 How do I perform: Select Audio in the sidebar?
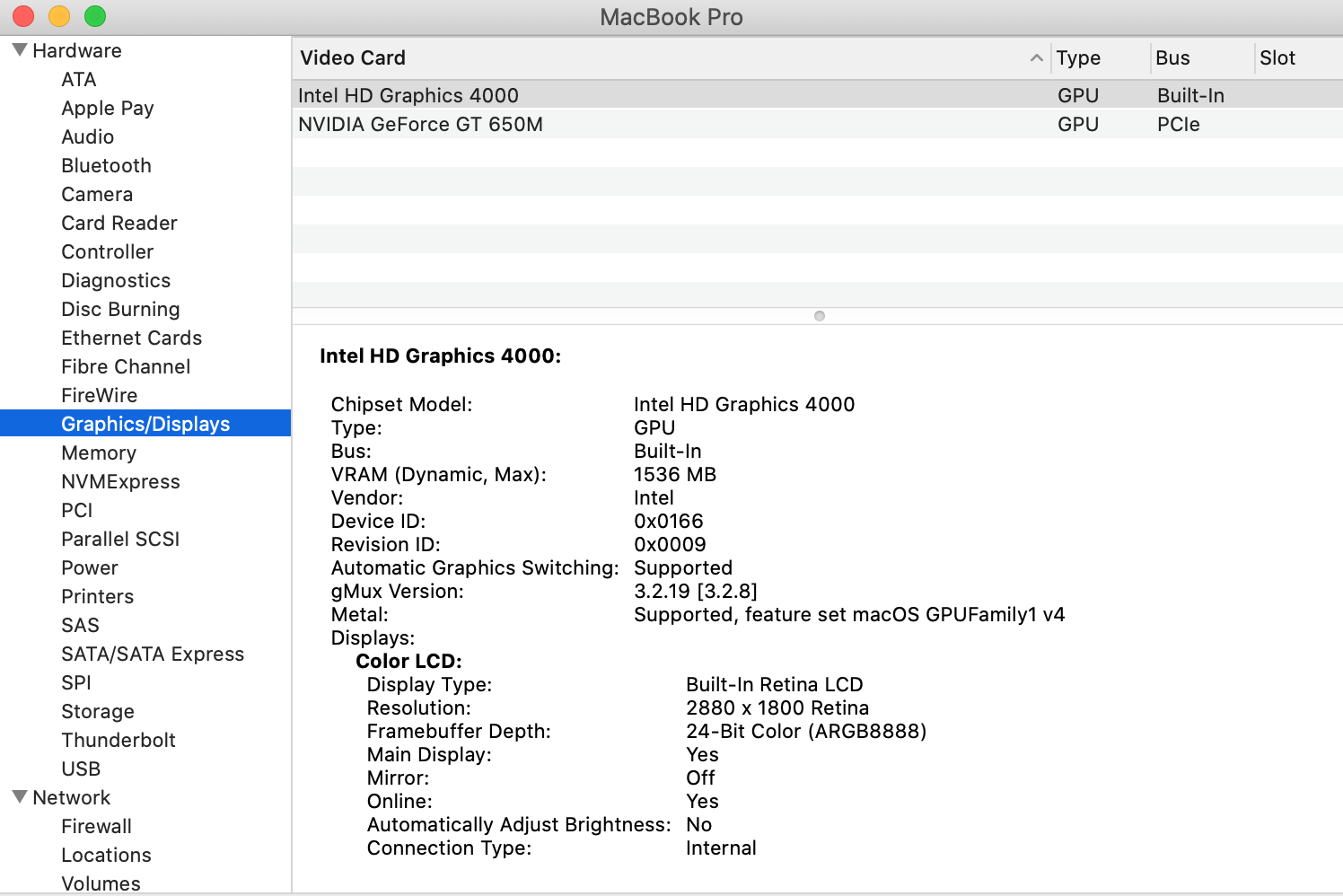(x=88, y=136)
